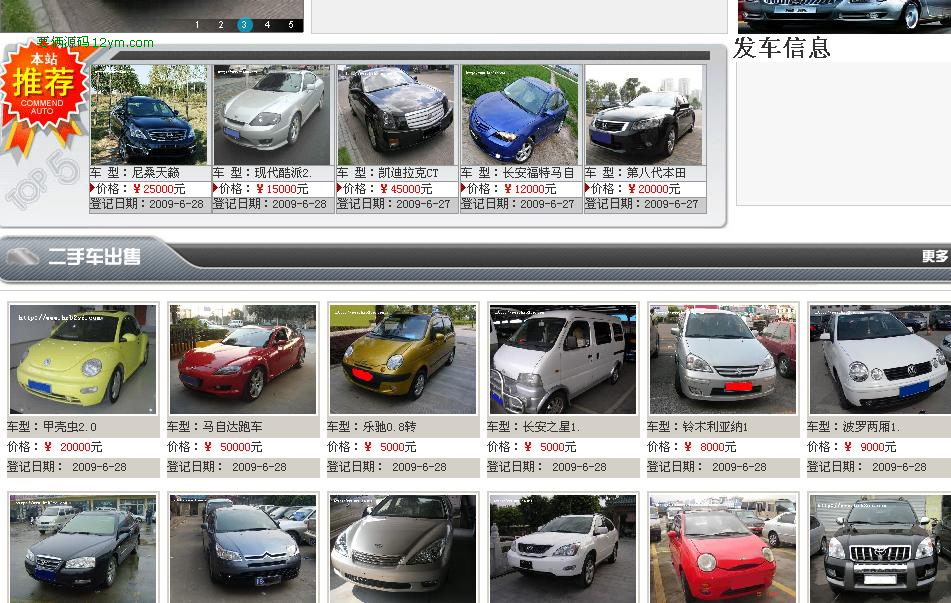The height and width of the screenshot is (603, 951).
Task: Click the ¥5000元 price of 乐驰0.8转
Action: [390, 447]
